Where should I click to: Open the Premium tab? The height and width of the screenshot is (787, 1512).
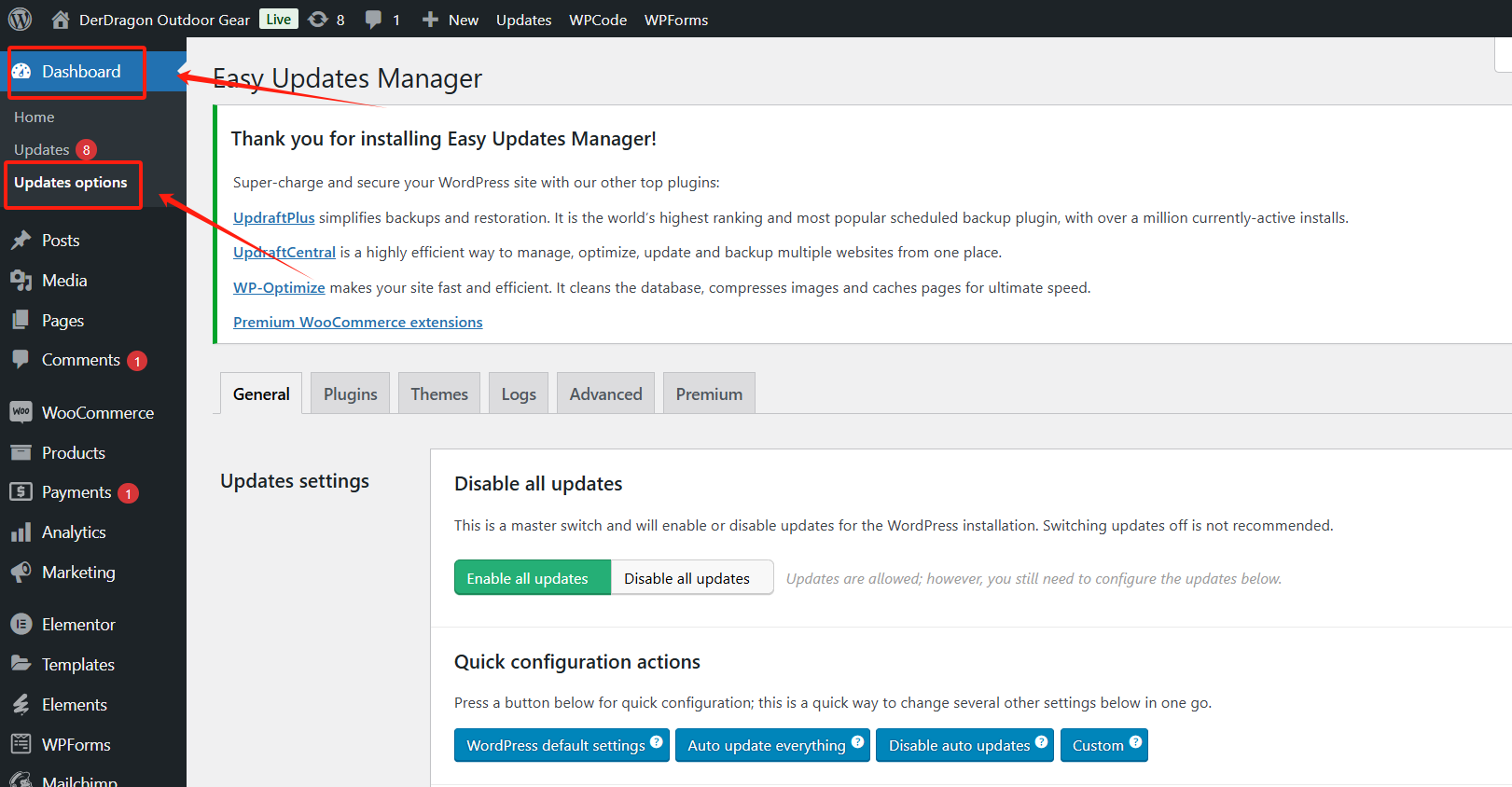(x=709, y=393)
